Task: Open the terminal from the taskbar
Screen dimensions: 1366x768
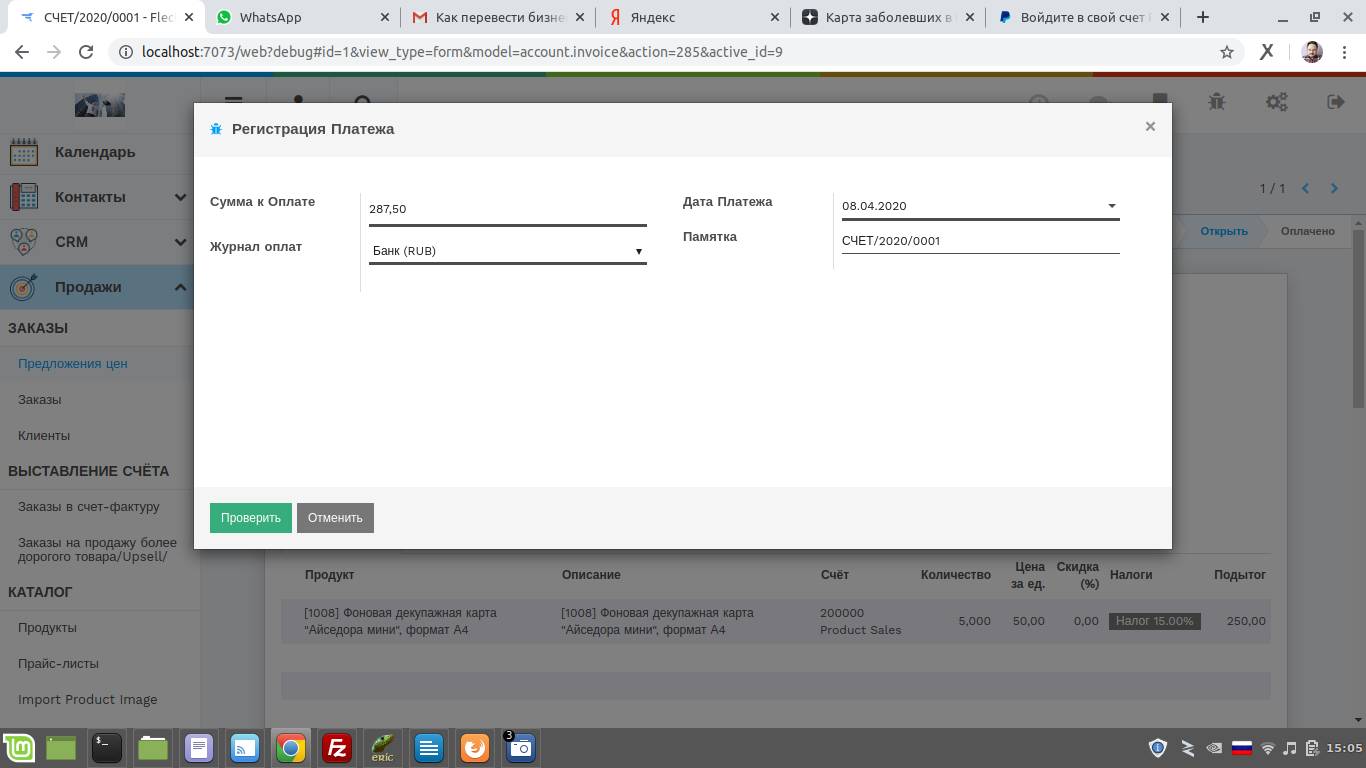Action: coord(107,747)
